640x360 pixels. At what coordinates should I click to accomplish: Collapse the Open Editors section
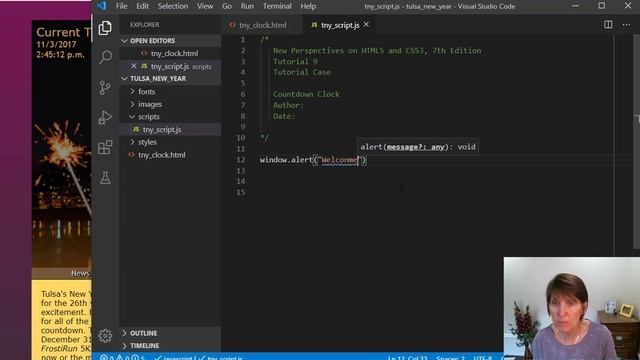(x=170, y=40)
